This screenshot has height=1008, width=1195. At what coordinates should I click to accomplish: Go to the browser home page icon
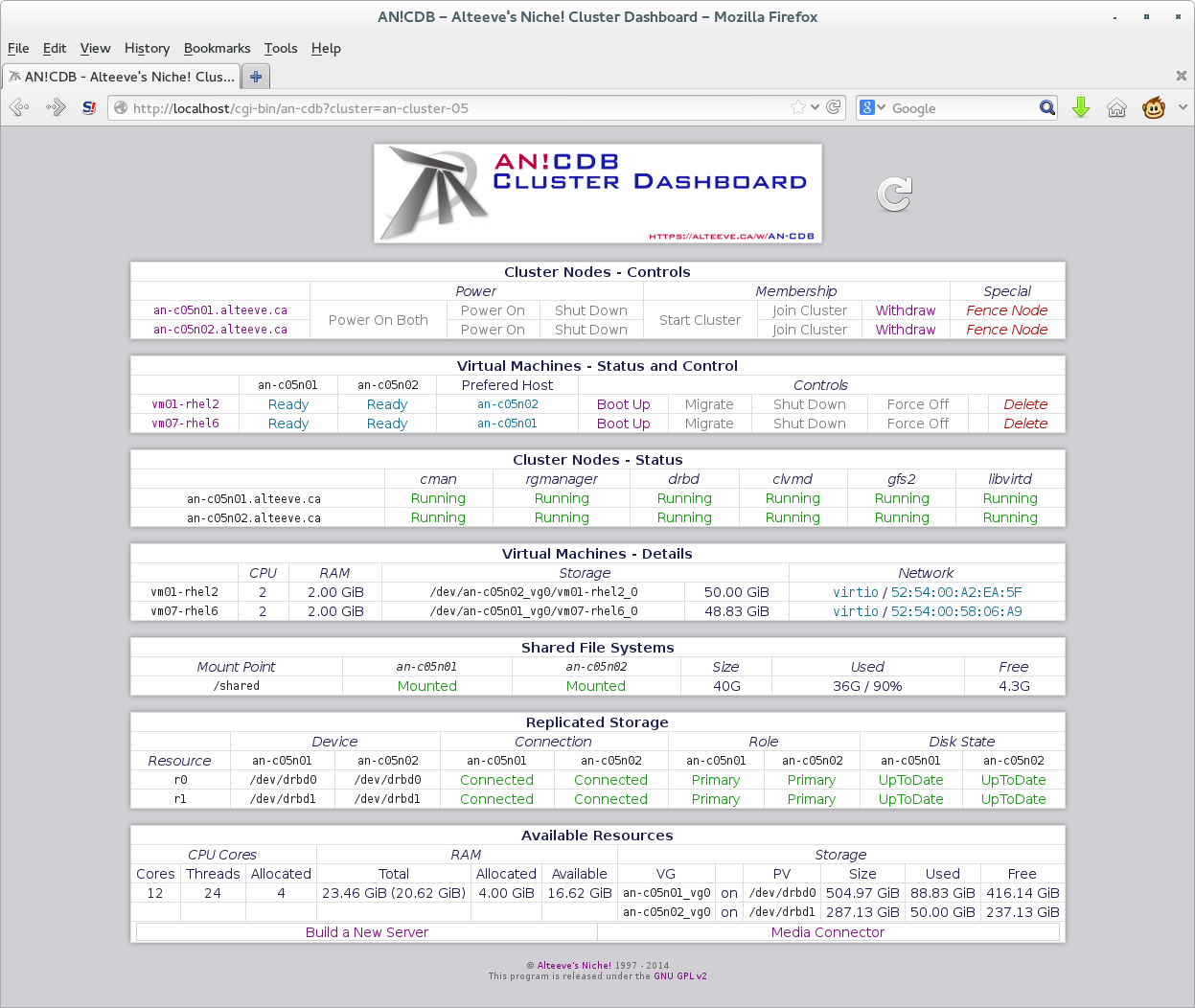pyautogui.click(x=1116, y=108)
